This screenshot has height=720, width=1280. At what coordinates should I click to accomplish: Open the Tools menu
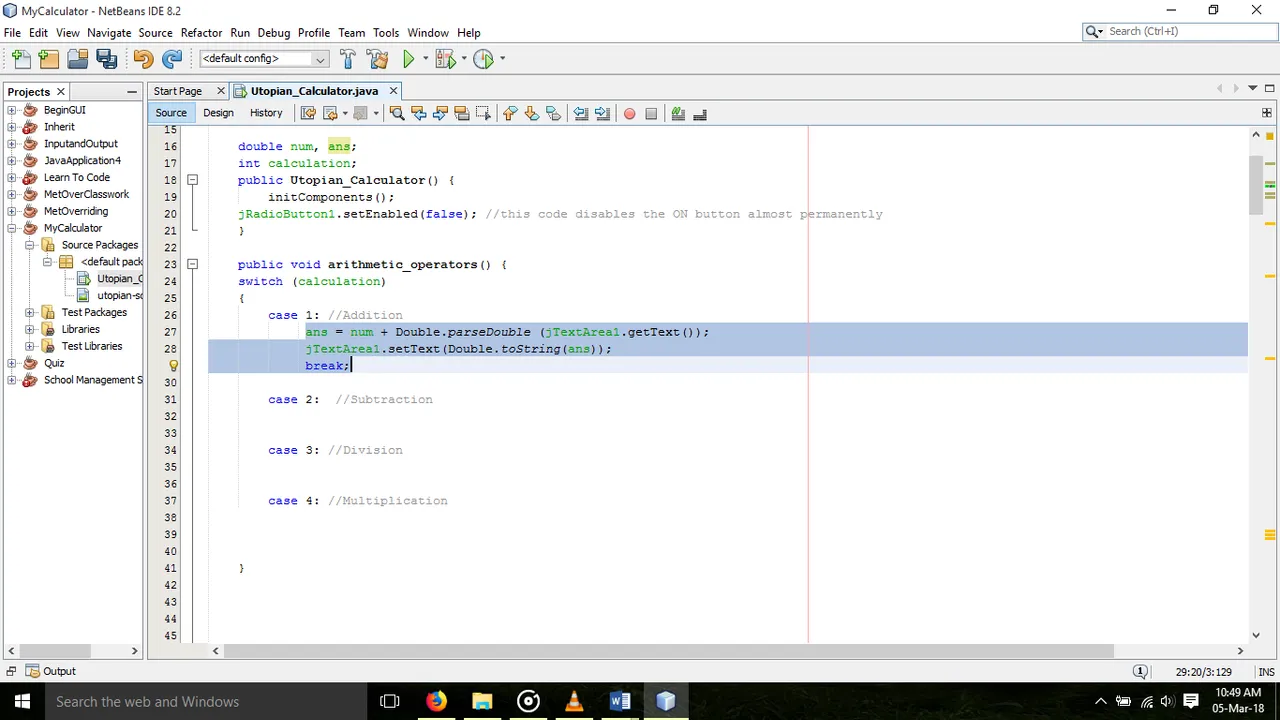point(386,32)
